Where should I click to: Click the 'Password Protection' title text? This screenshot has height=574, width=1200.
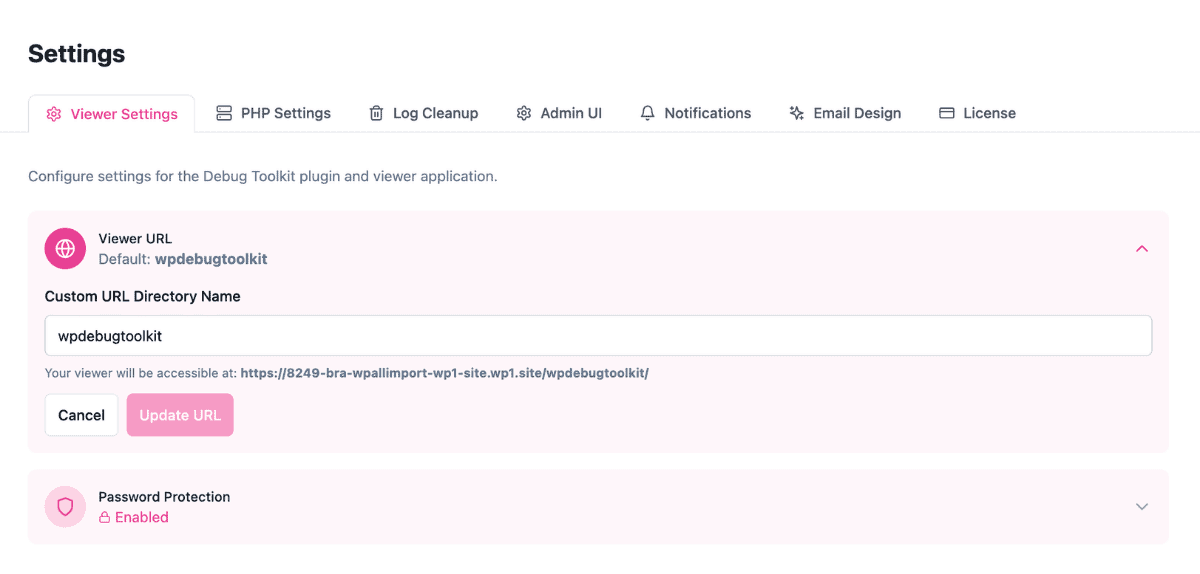(x=164, y=497)
